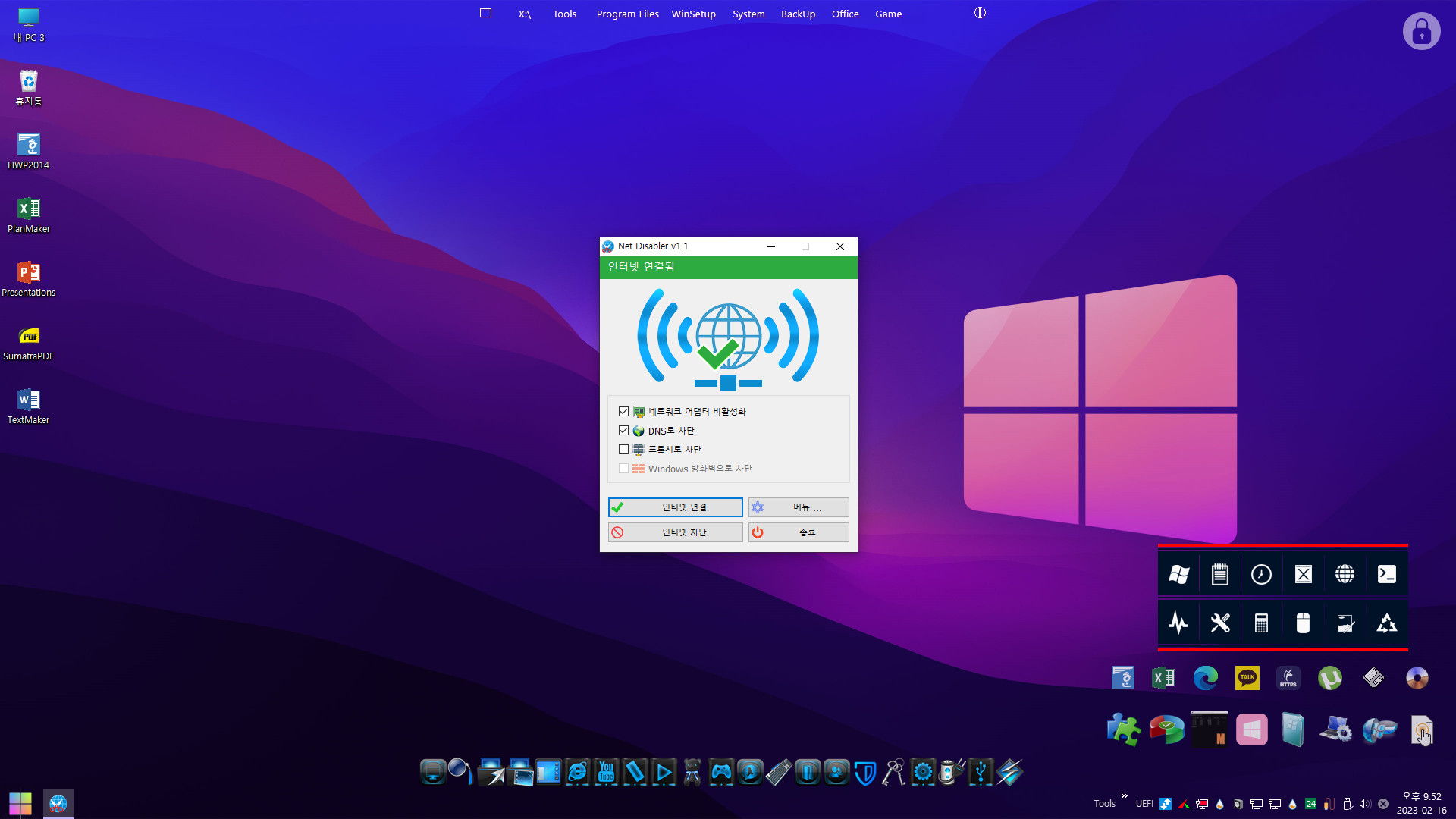The width and height of the screenshot is (1456, 819).
Task: Click the puzzle pieces shortcut icon
Action: coord(1123,730)
